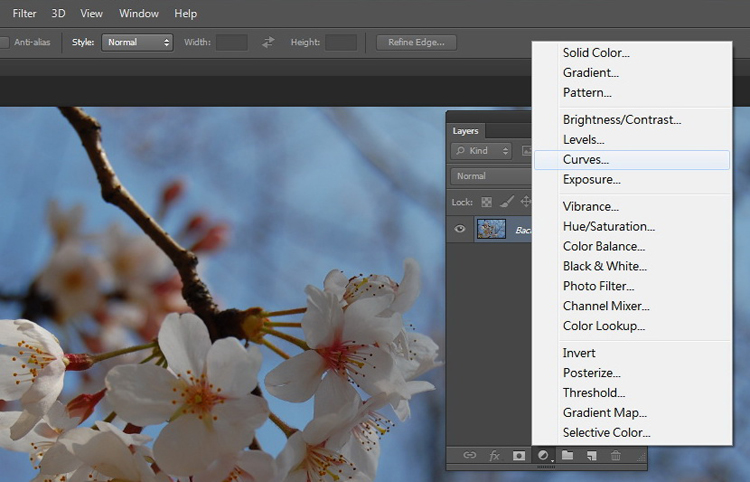The height and width of the screenshot is (482, 750).
Task: Click the Refine Edge button
Action: click(x=416, y=42)
